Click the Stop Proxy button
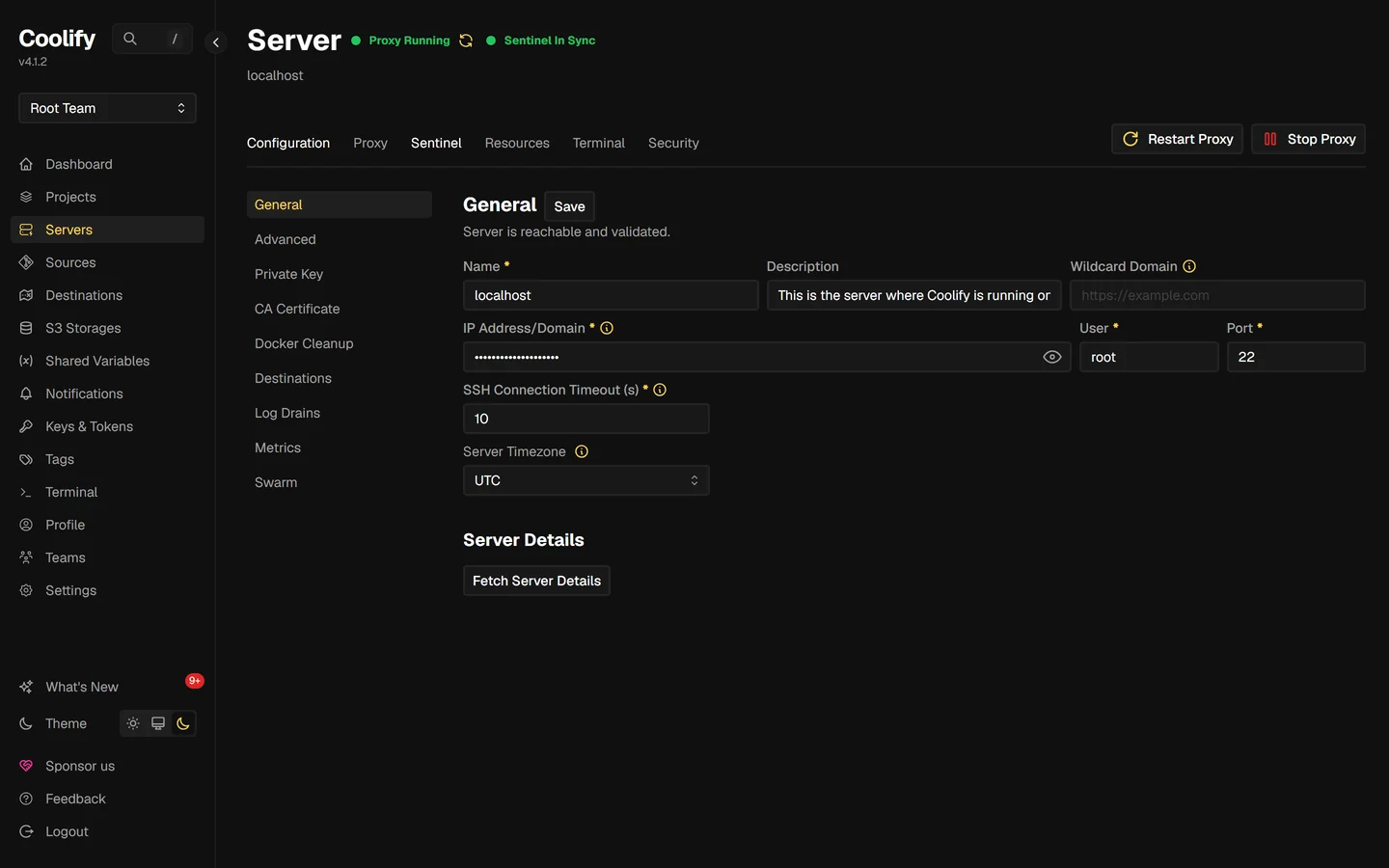This screenshot has height=868, width=1389. [1308, 139]
